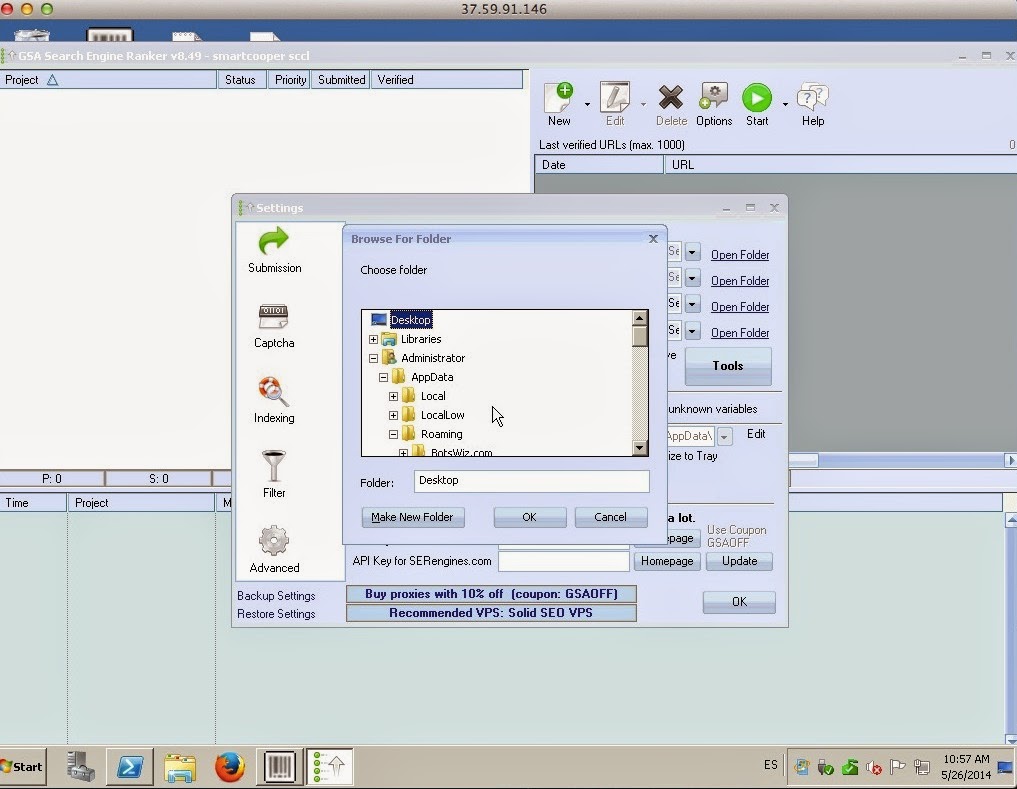Select the Submission section in Settings
This screenshot has height=789, width=1017.
274,250
